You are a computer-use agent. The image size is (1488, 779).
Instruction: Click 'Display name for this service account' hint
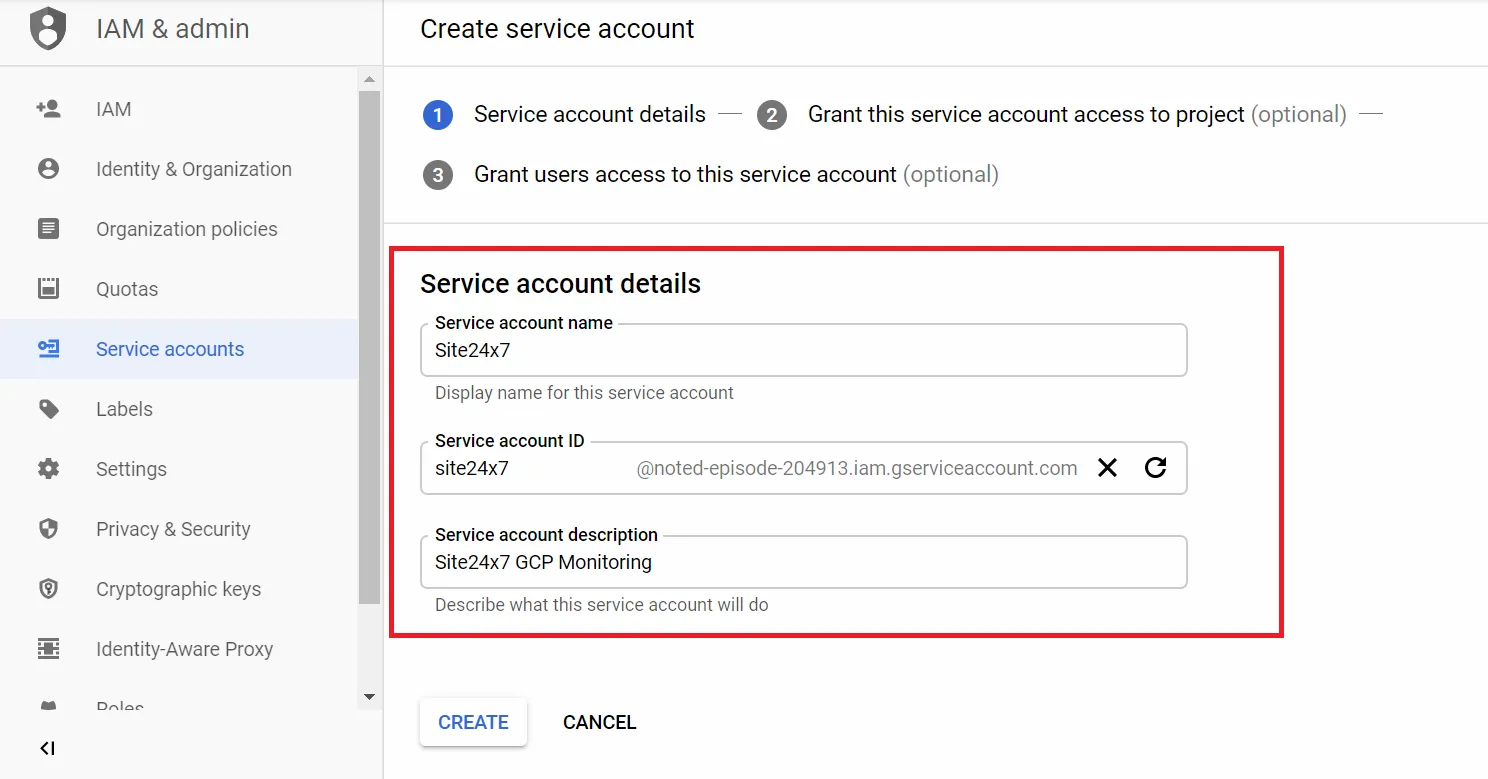[584, 393]
